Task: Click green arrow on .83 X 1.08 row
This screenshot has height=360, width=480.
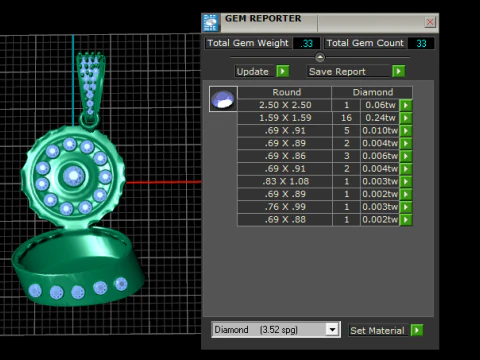Action: pyautogui.click(x=406, y=182)
